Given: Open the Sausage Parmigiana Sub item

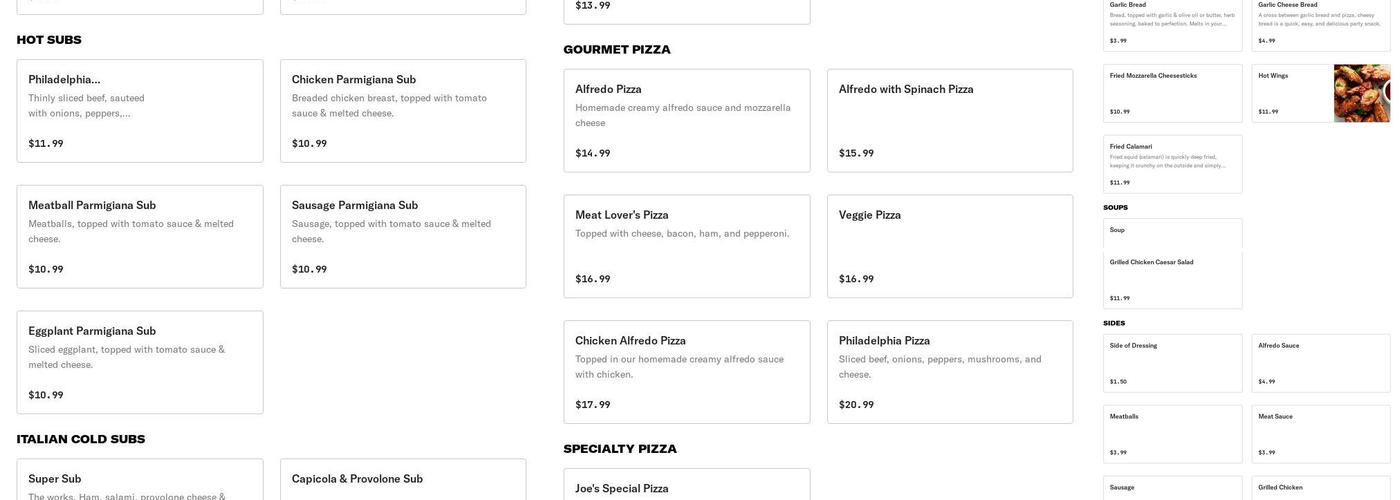Looking at the screenshot, I should coord(403,237).
